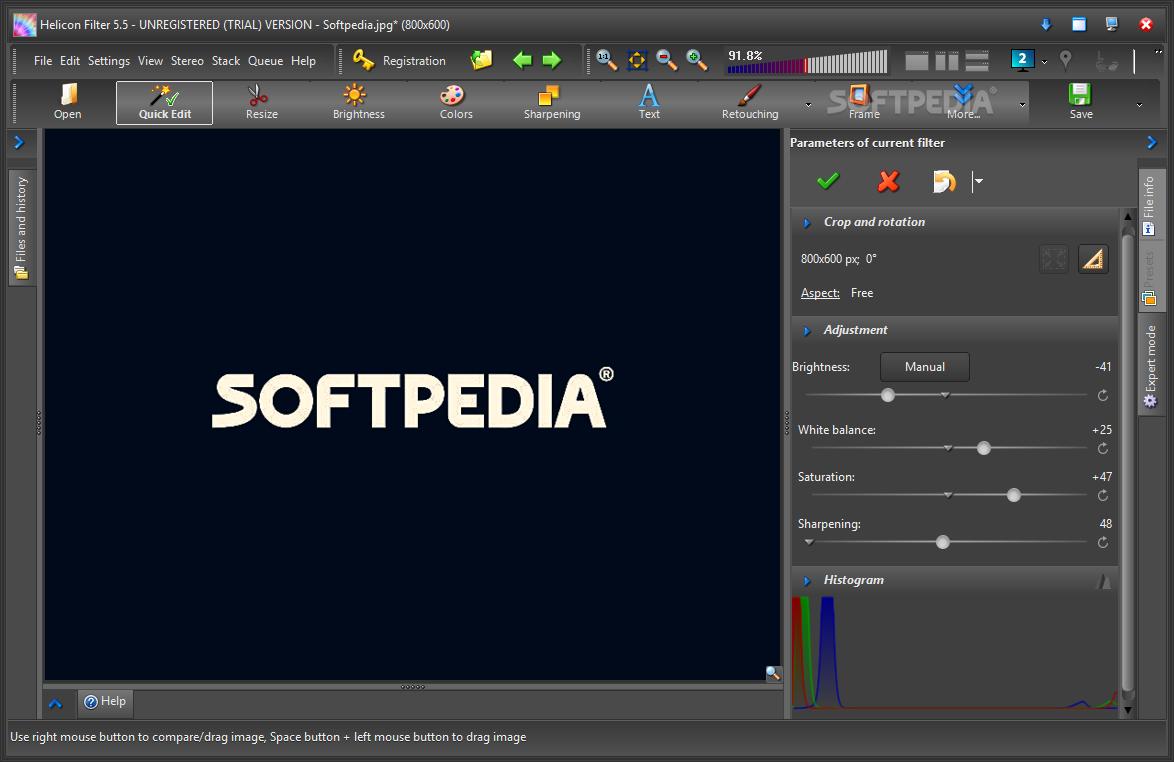Switch to the Expert mode tab

point(1151,365)
